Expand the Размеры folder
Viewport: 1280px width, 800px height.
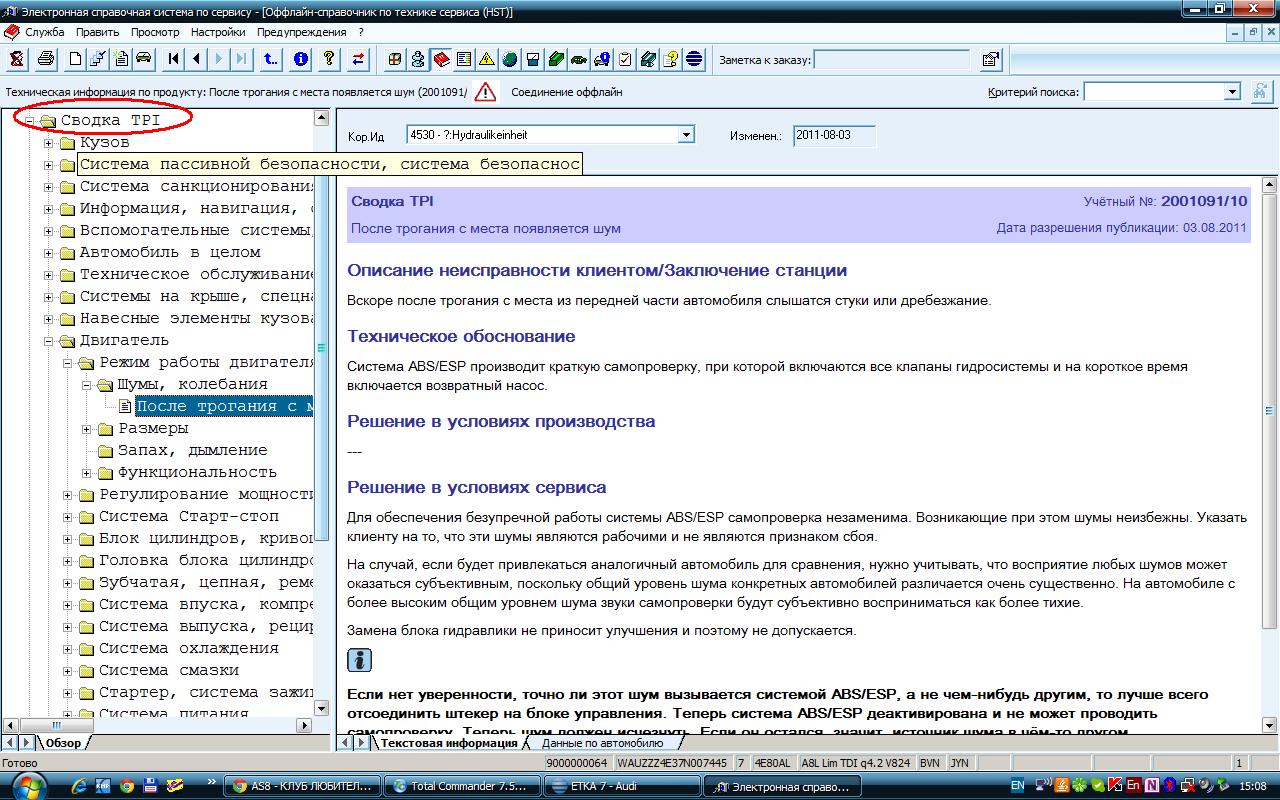coord(86,429)
